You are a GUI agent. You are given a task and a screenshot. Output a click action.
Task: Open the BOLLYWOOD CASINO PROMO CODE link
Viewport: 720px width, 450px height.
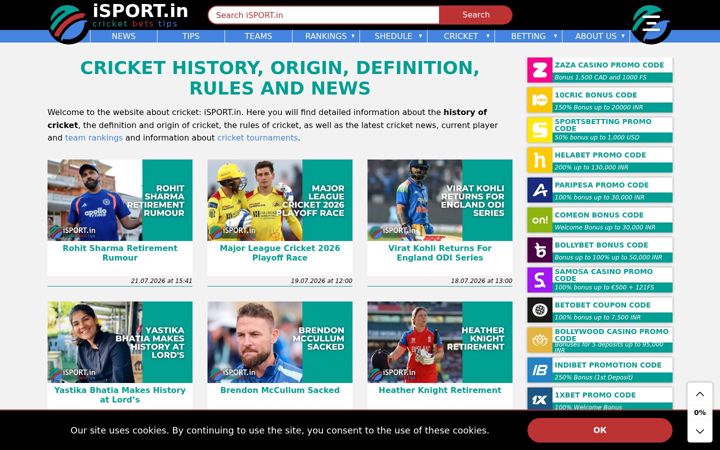click(x=612, y=335)
